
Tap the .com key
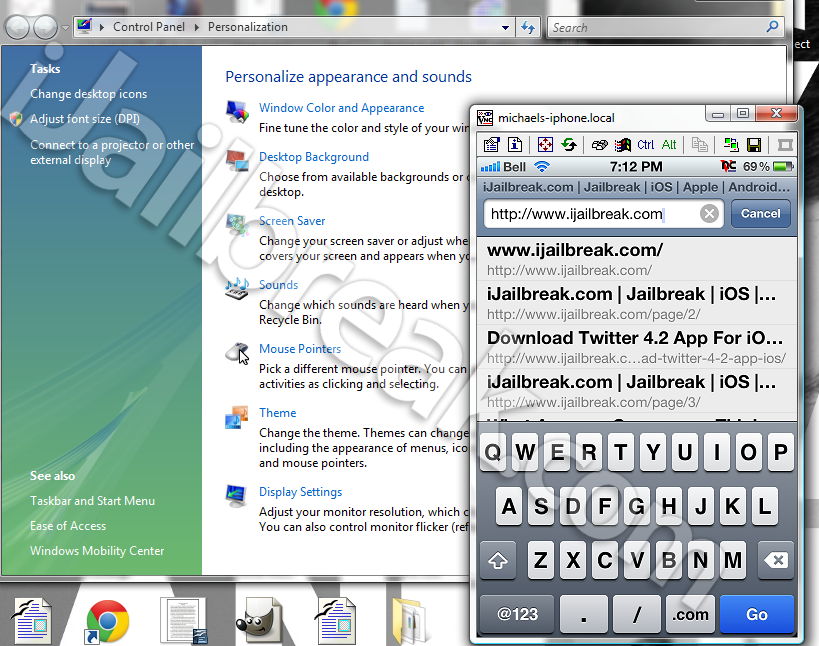tap(690, 614)
